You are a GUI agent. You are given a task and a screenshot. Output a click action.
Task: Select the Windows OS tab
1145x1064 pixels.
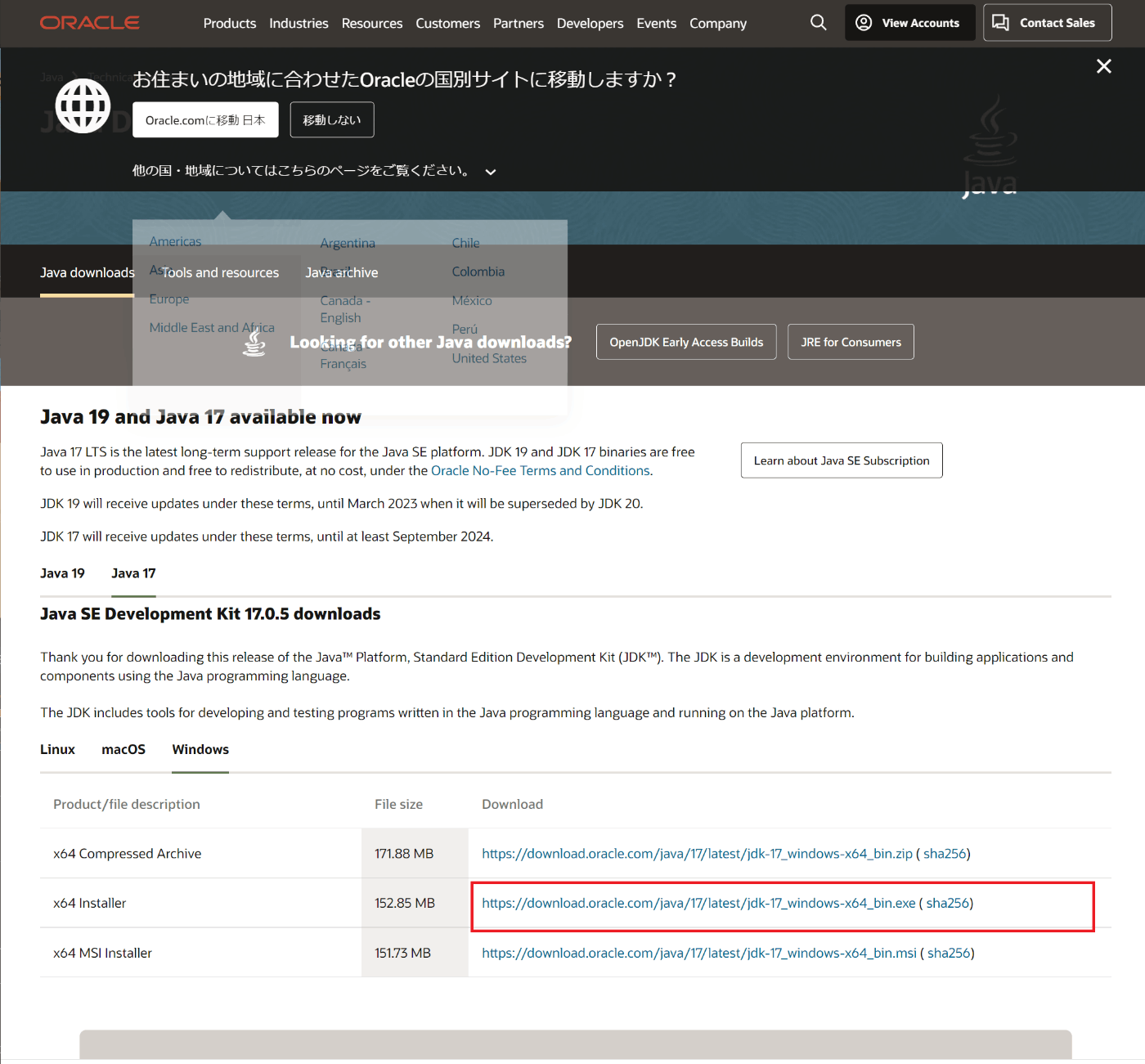(200, 749)
